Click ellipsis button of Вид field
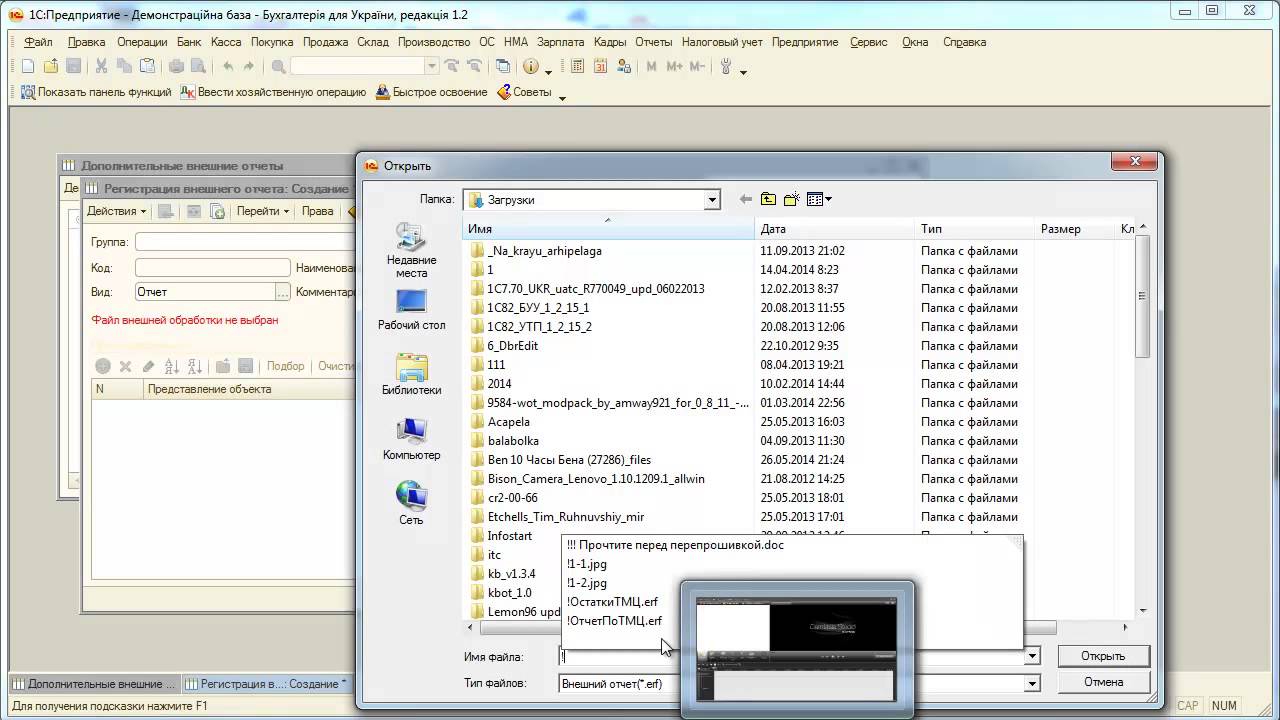Image resolution: width=1280 pixels, height=720 pixels. pos(283,292)
